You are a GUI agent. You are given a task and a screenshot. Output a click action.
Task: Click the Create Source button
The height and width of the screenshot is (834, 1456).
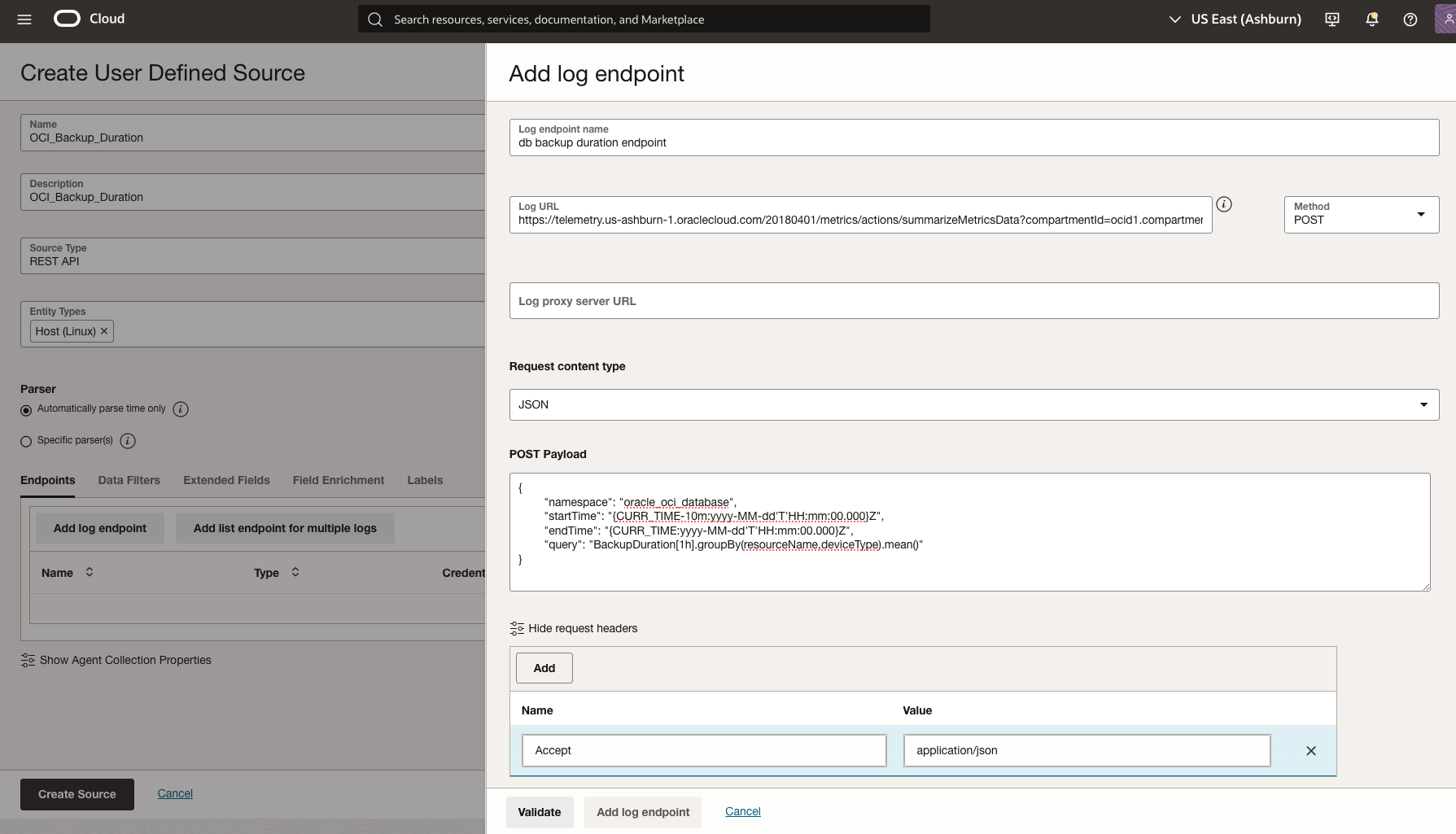pos(77,793)
